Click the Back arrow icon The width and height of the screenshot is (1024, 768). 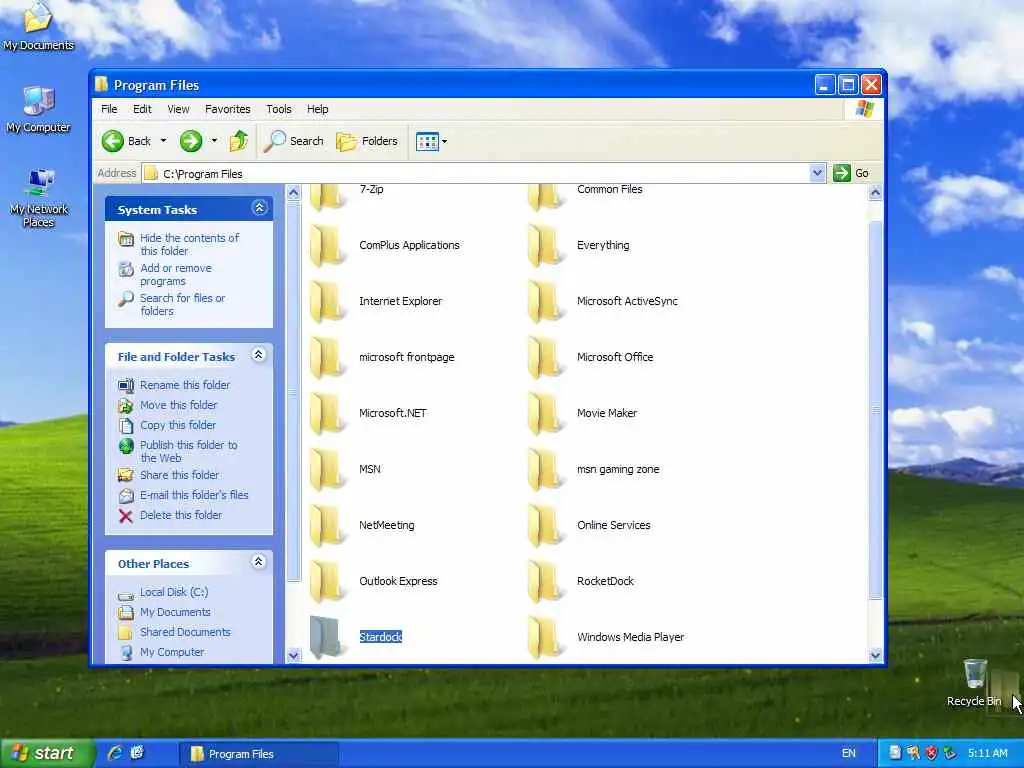click(x=113, y=141)
